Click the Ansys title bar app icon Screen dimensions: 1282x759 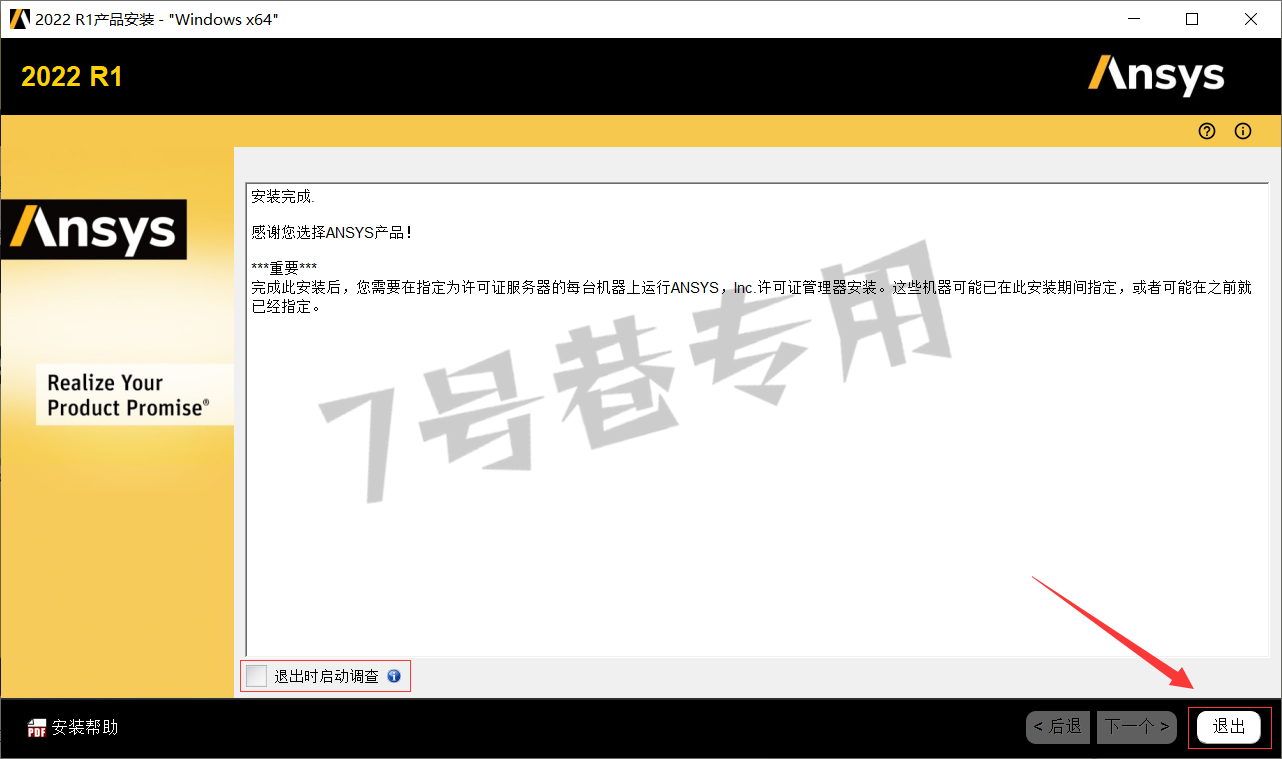click(x=19, y=19)
